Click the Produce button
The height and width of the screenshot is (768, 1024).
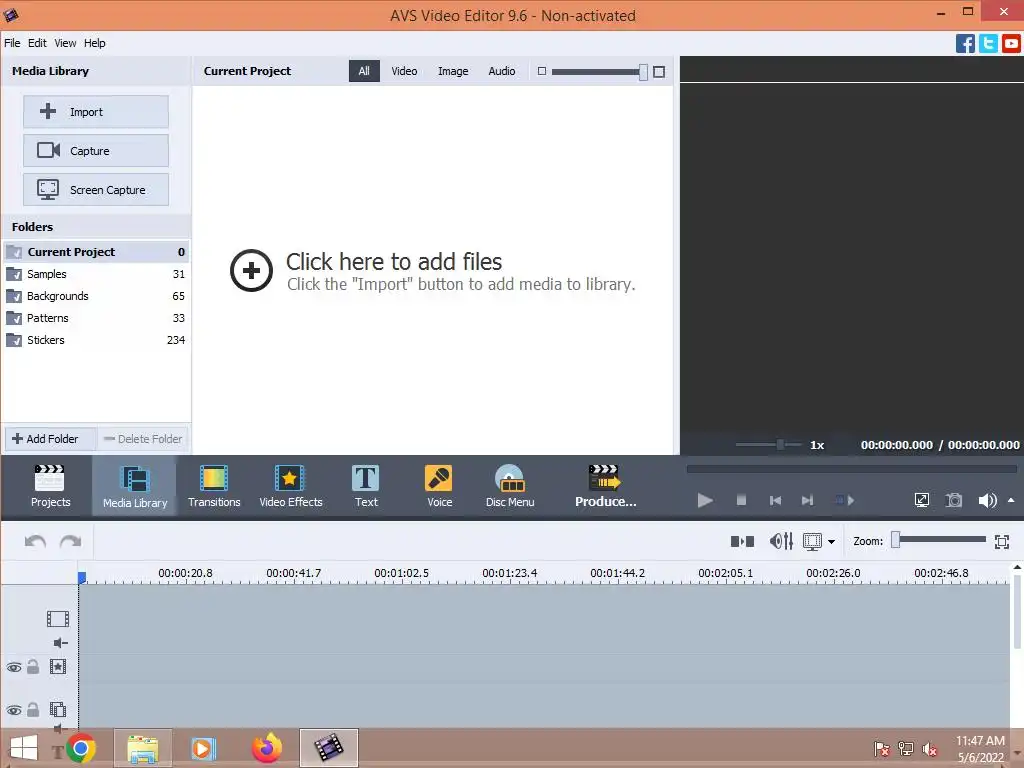coord(605,486)
